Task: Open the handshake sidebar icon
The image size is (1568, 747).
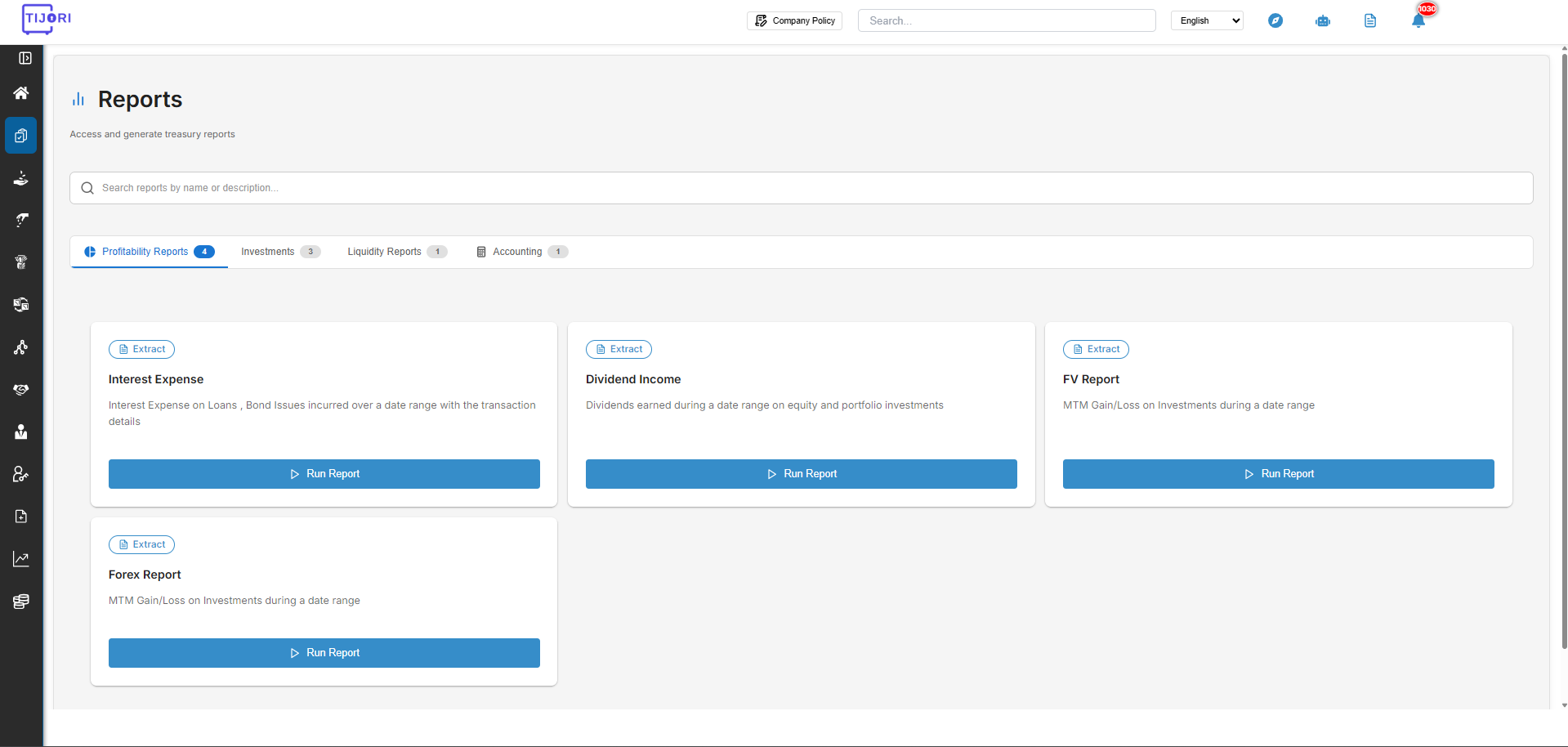Action: 21,389
